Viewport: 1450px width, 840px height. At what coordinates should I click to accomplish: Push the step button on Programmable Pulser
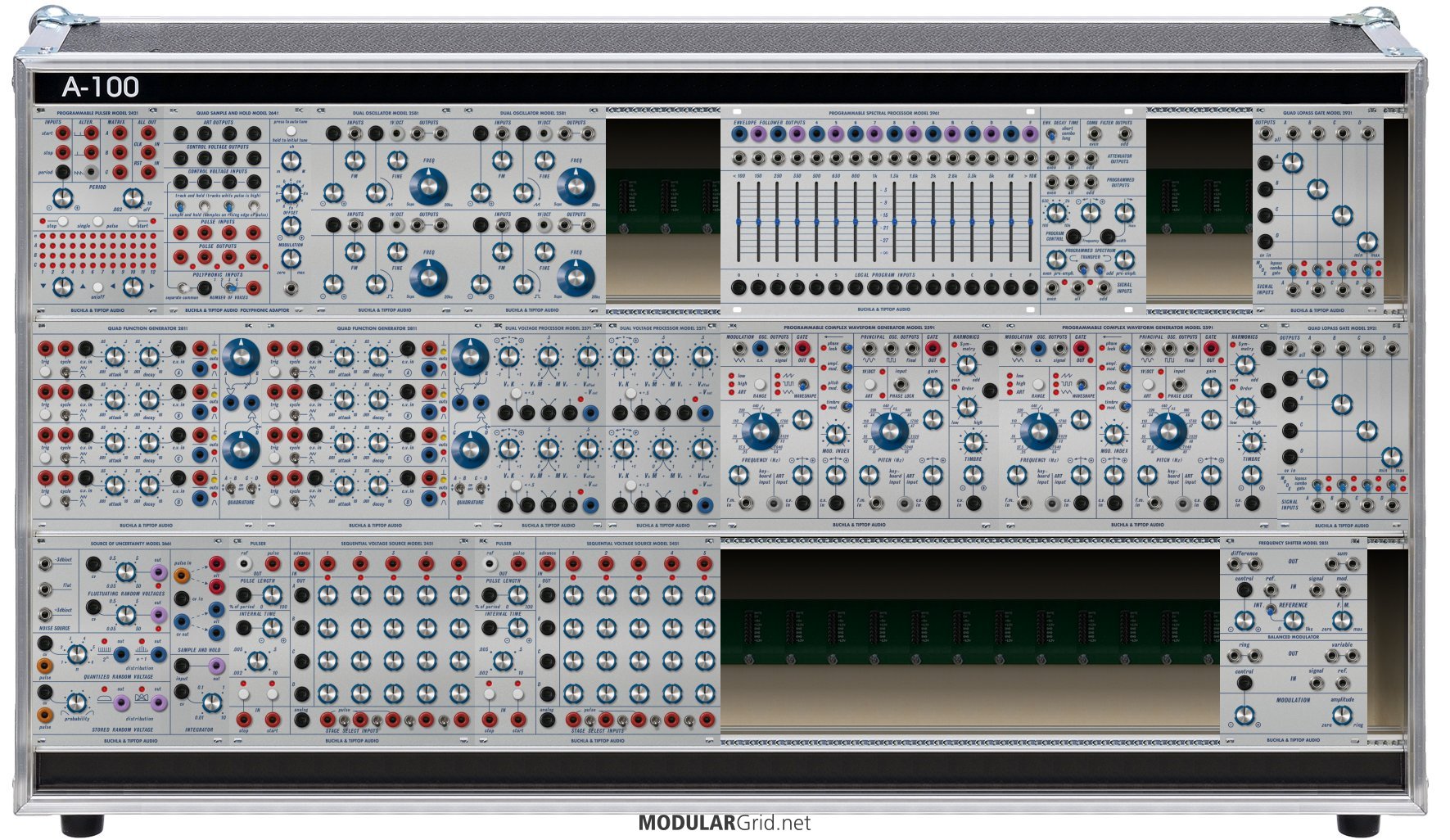[63, 221]
